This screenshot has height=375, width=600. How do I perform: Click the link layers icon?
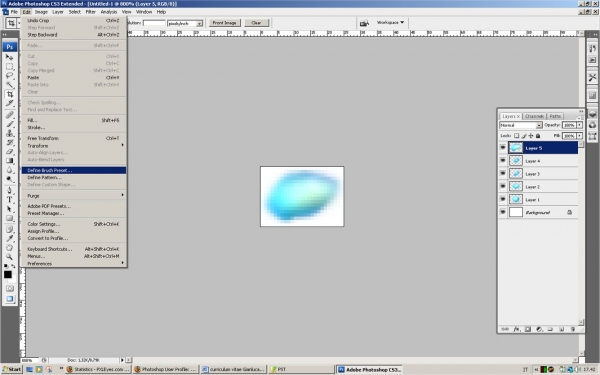tap(505, 329)
